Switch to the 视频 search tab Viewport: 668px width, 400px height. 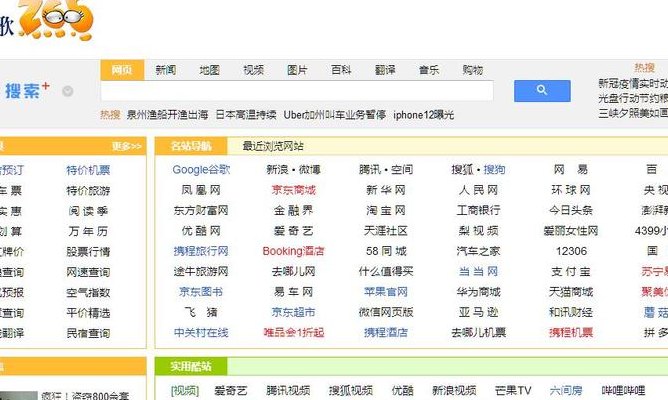coord(253,70)
